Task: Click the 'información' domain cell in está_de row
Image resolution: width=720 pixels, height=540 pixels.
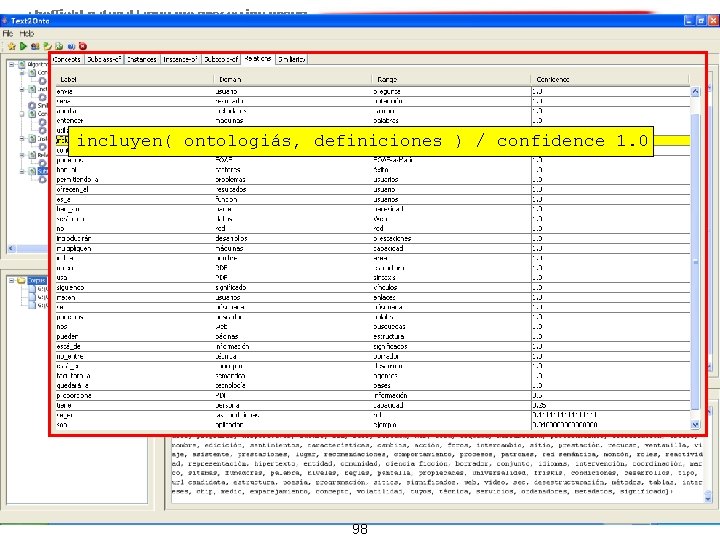Action: coord(232,347)
